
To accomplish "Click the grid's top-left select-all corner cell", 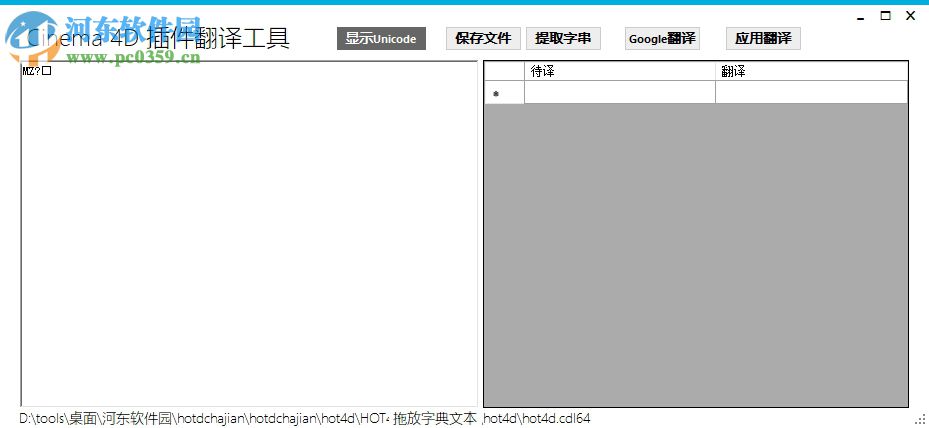I will 504,72.
